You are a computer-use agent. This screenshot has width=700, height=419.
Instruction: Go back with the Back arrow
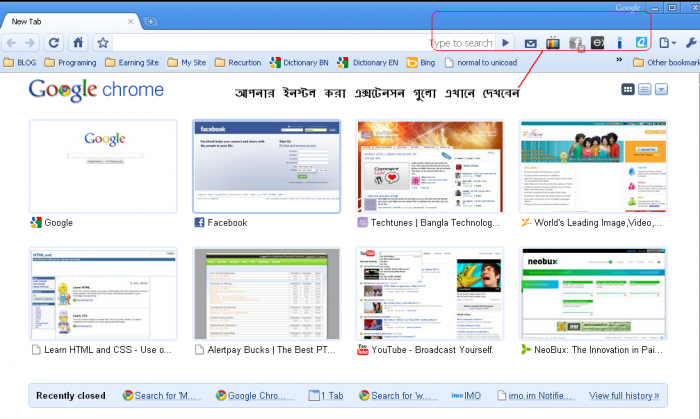(12, 43)
